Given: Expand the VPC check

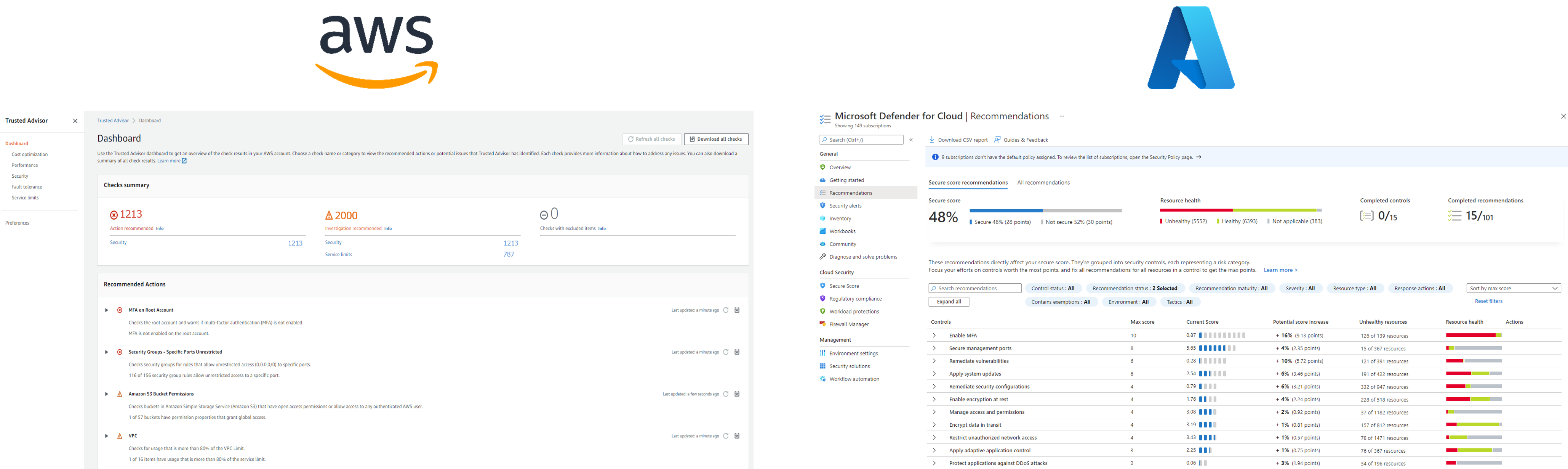Looking at the screenshot, I should point(107,436).
